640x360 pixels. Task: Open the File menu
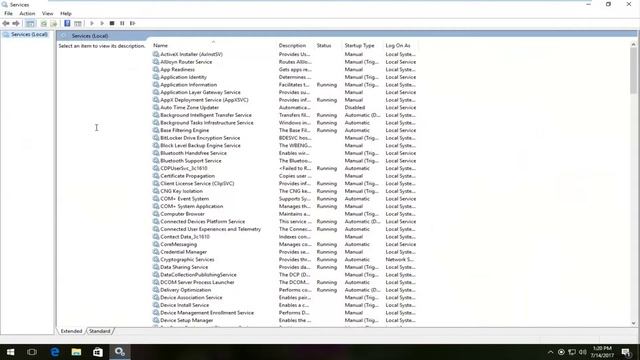pyautogui.click(x=8, y=13)
